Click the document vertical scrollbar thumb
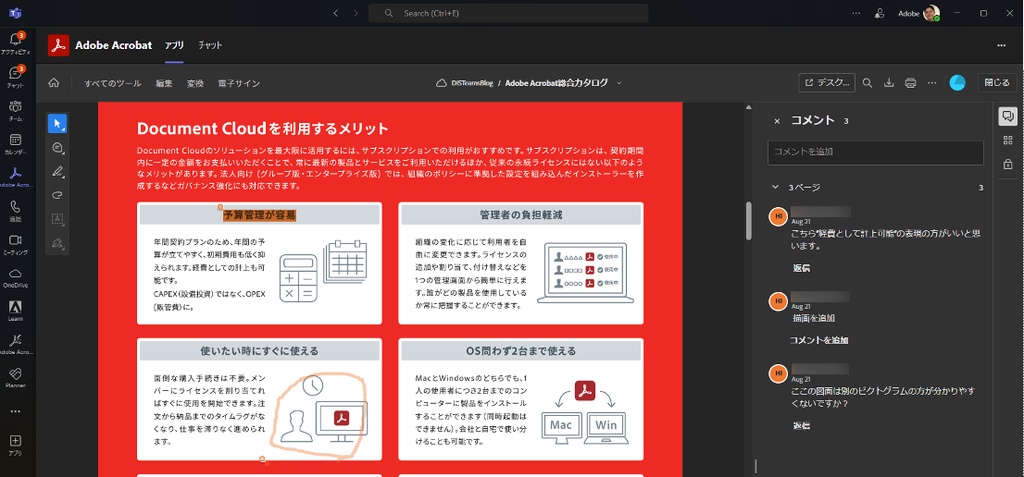 coord(749,221)
